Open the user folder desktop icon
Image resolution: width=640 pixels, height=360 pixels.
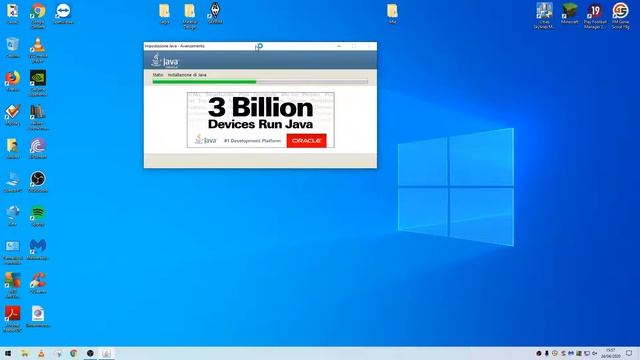[x=13, y=148]
